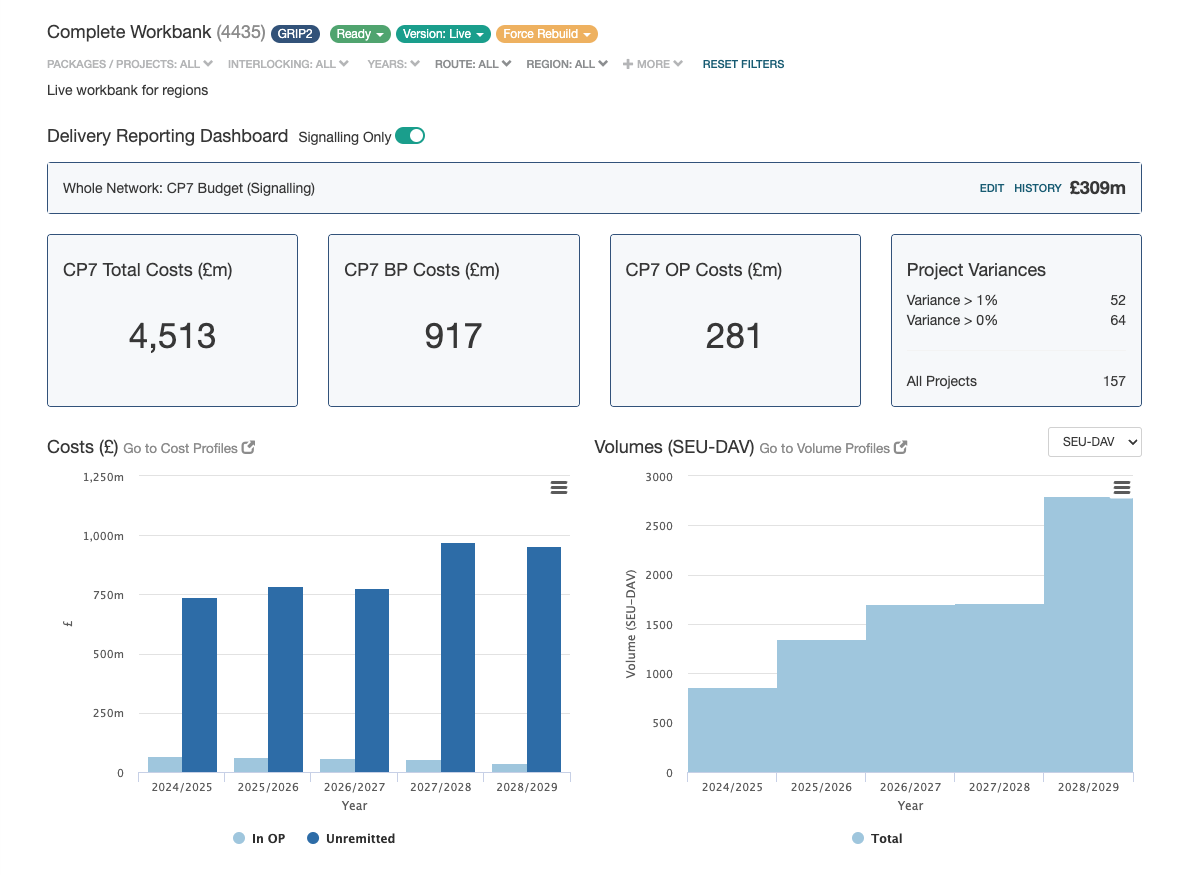This screenshot has width=1200, height=875.
Task: Expand the Packages / Projects filter
Action: point(130,64)
